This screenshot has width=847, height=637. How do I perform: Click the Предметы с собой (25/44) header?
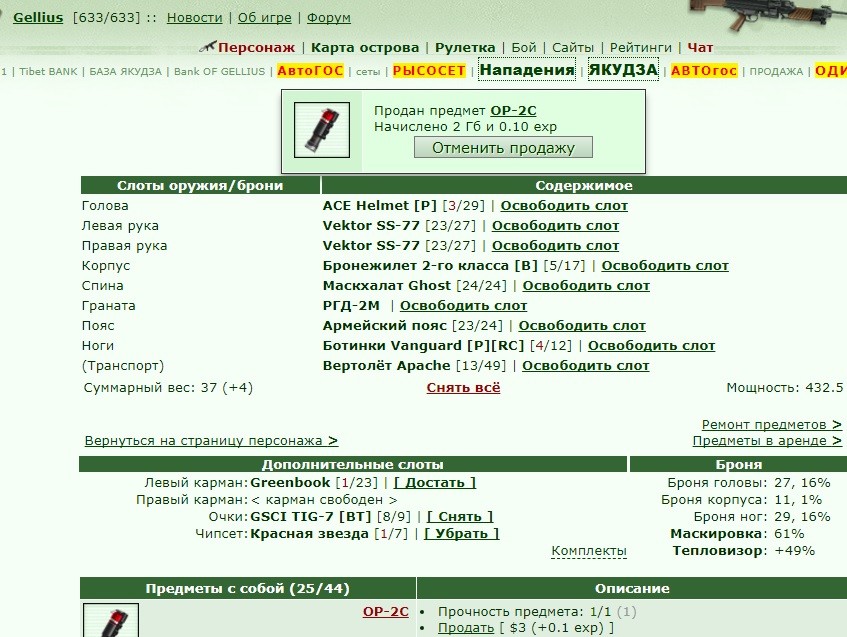tap(247, 588)
